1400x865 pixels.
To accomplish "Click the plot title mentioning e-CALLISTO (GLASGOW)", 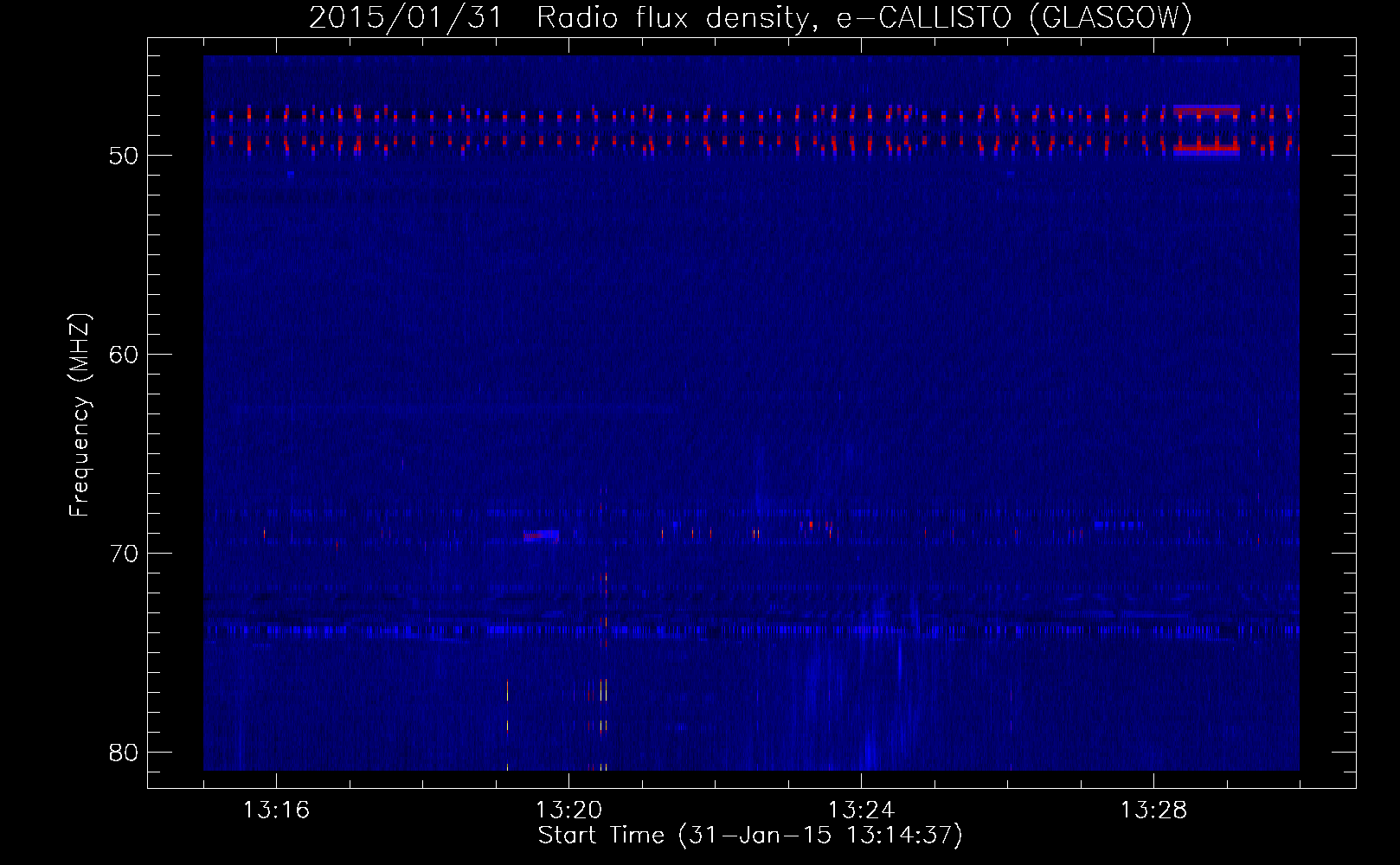I will [x=750, y=17].
